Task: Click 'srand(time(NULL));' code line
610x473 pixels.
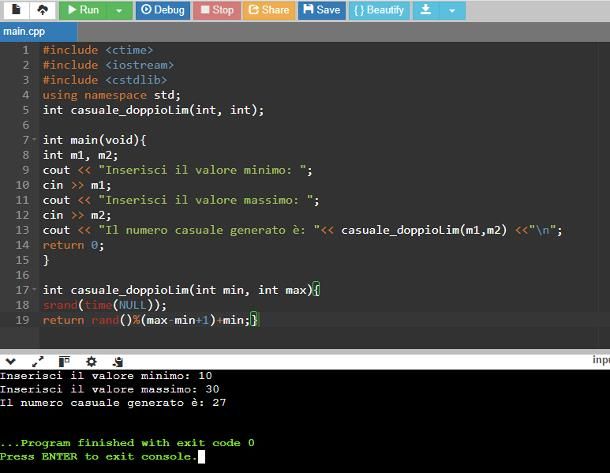Action: coord(105,305)
